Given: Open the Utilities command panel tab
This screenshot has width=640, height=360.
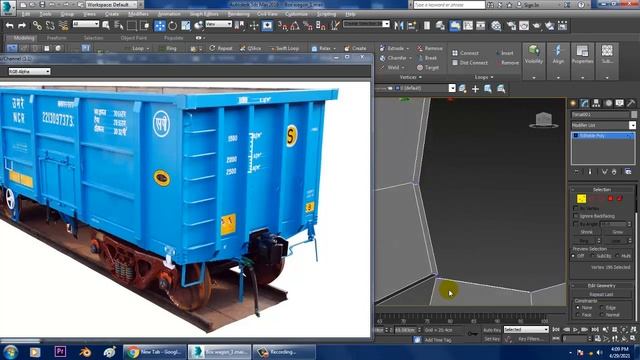Looking at the screenshot, I should (631, 103).
